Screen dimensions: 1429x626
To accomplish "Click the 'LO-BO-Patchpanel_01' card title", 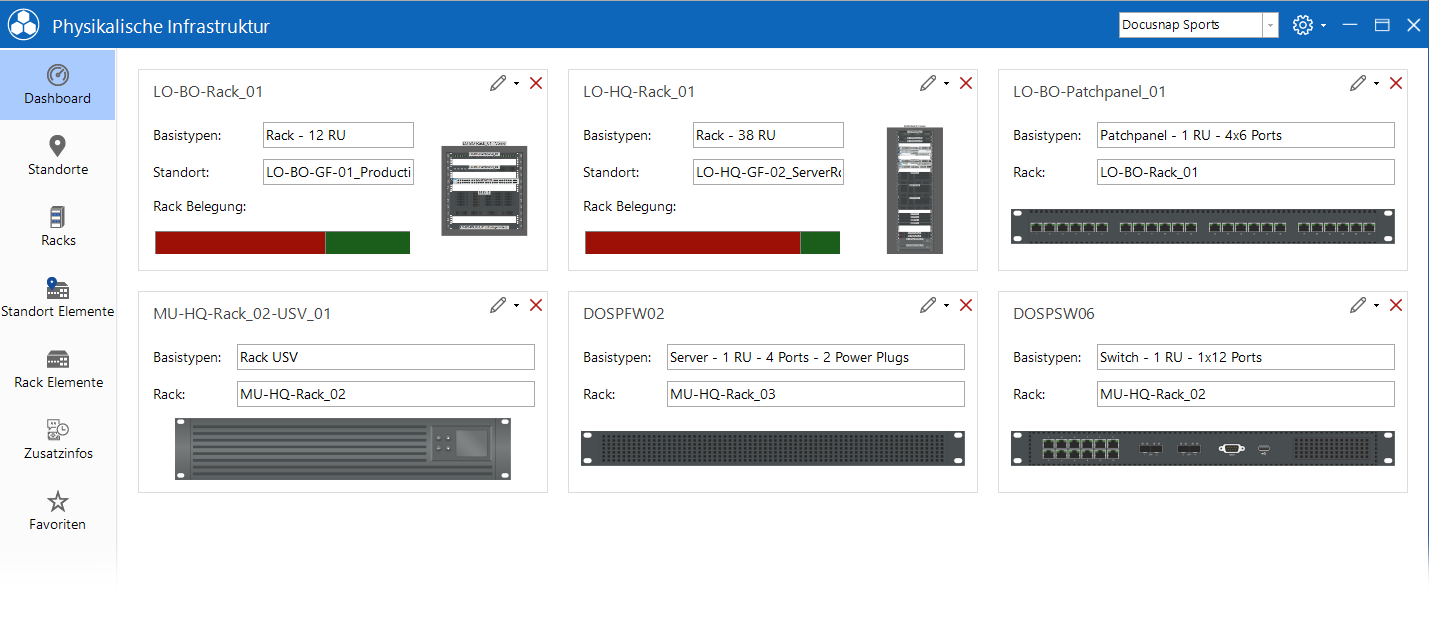I will pos(1090,92).
